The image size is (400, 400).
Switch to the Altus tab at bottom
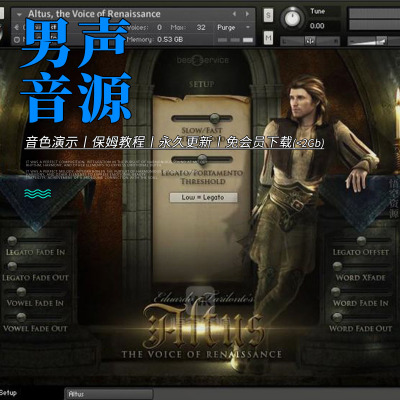point(109,394)
